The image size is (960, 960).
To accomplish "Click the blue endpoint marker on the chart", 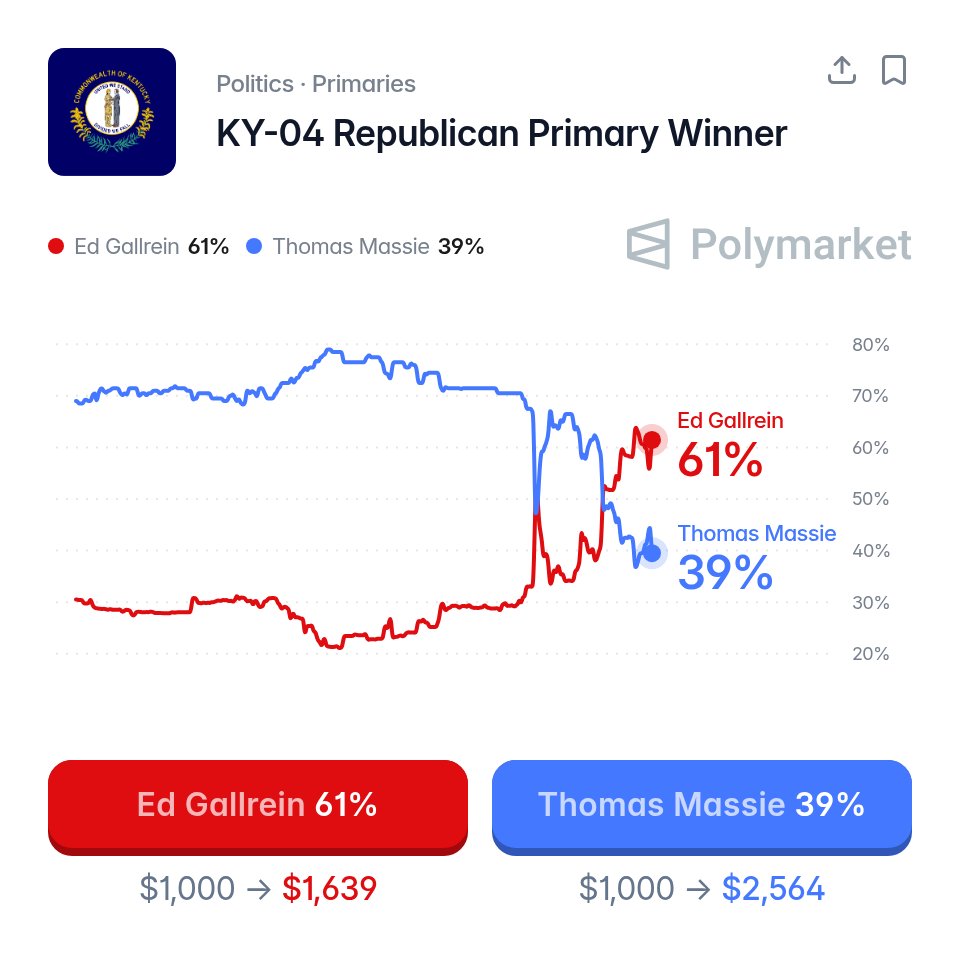I will coord(653,553).
